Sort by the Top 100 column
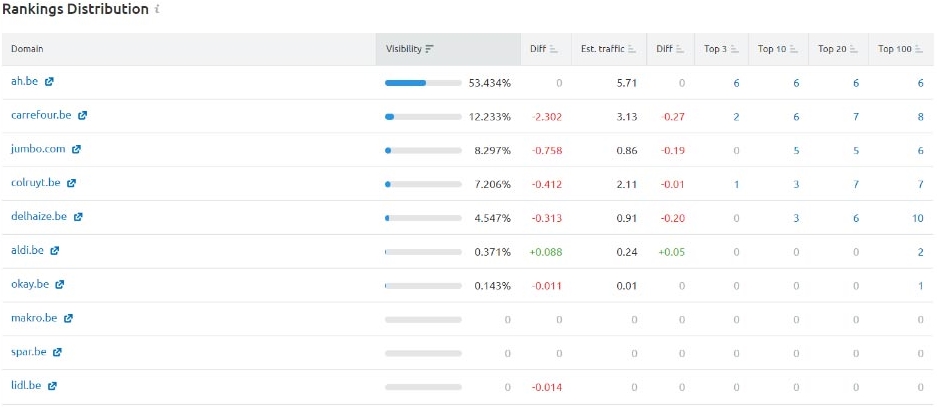The width and height of the screenshot is (937, 407). click(902, 49)
